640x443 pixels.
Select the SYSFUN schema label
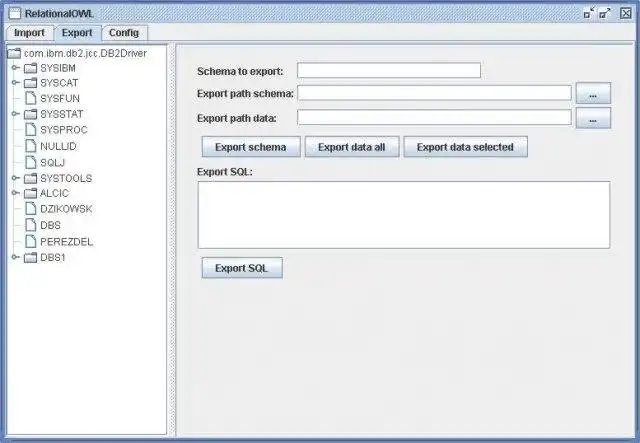[x=60, y=98]
